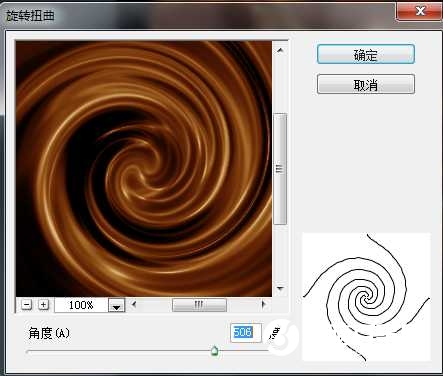Click the 角度(A) label
Image resolution: width=443 pixels, height=376 pixels.
(x=49, y=333)
